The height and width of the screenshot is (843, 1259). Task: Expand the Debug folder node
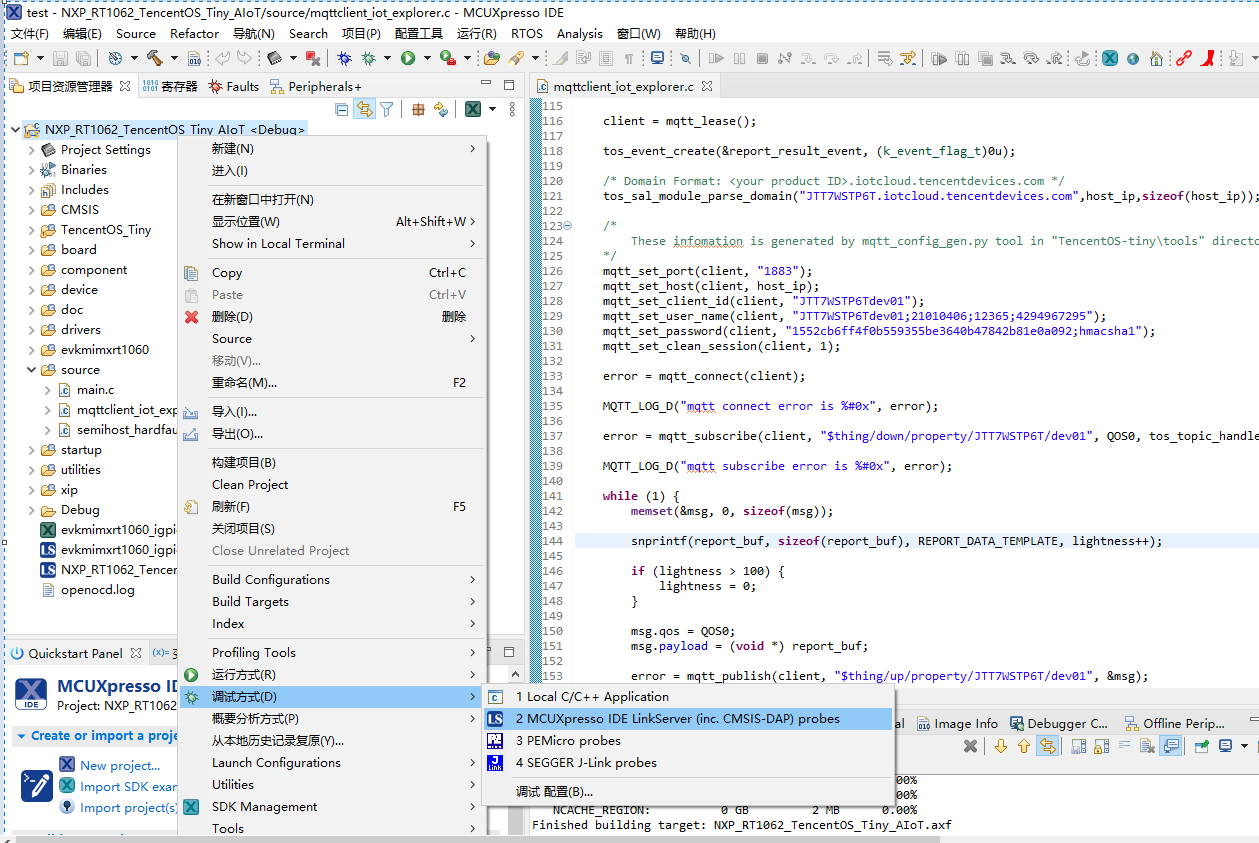(32, 510)
